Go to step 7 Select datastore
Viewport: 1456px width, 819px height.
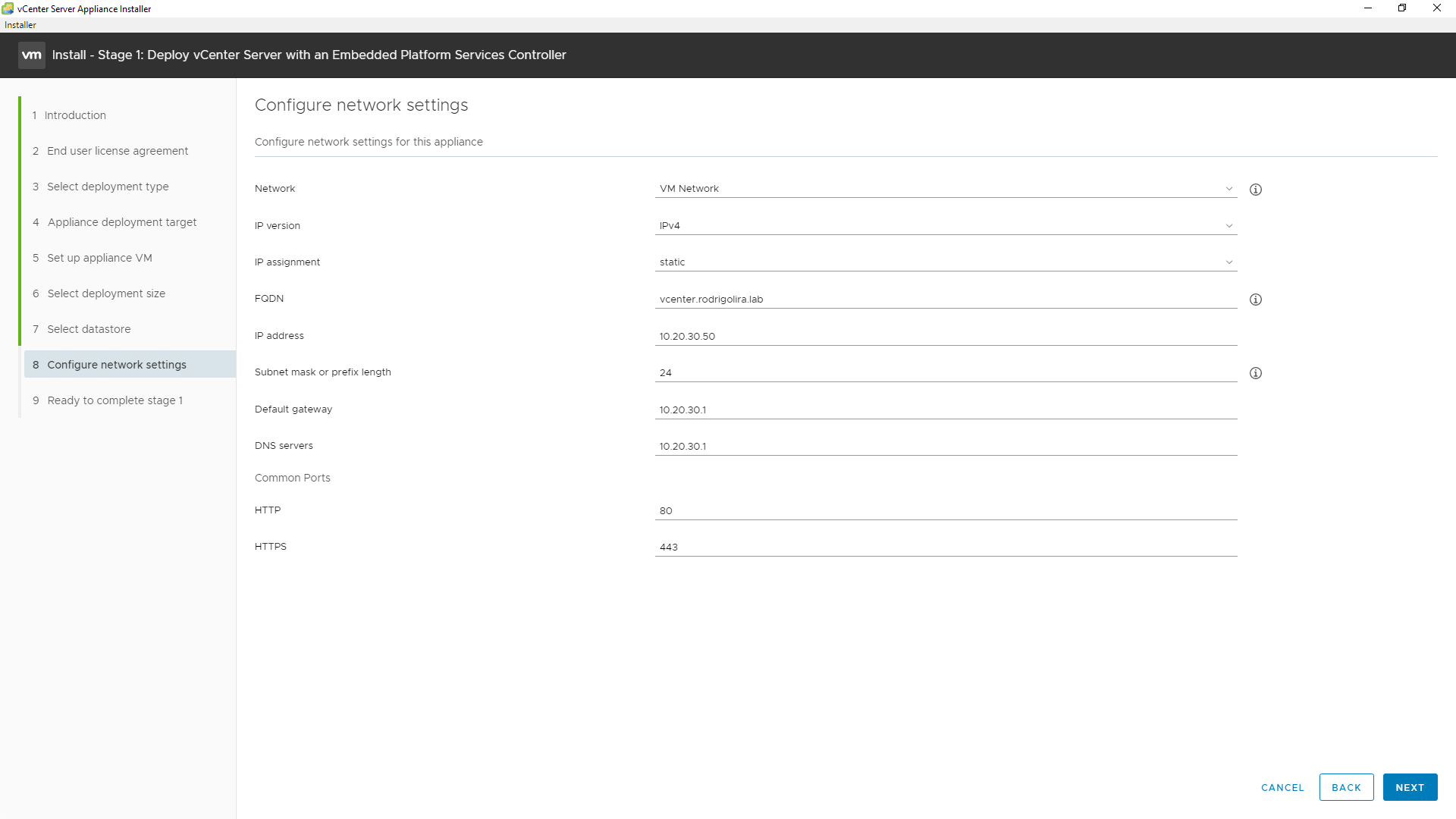tap(89, 329)
